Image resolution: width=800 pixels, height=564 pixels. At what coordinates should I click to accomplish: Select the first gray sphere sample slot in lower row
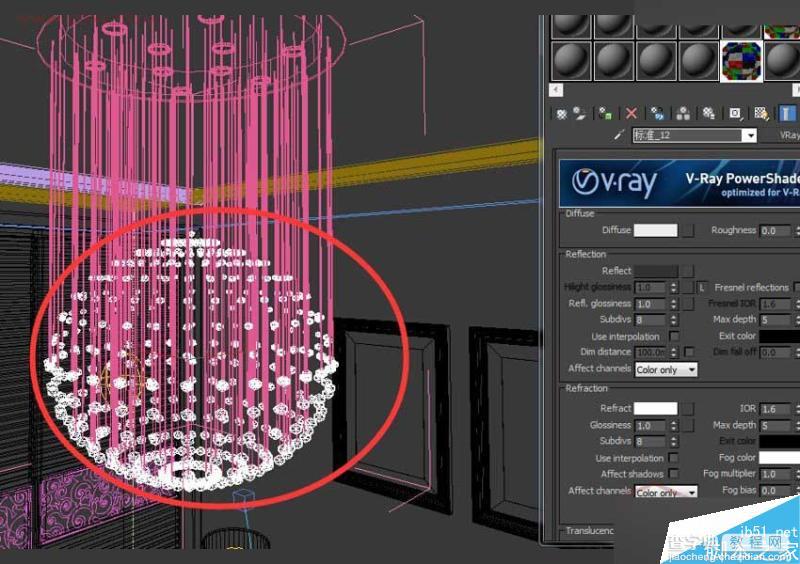tap(571, 62)
